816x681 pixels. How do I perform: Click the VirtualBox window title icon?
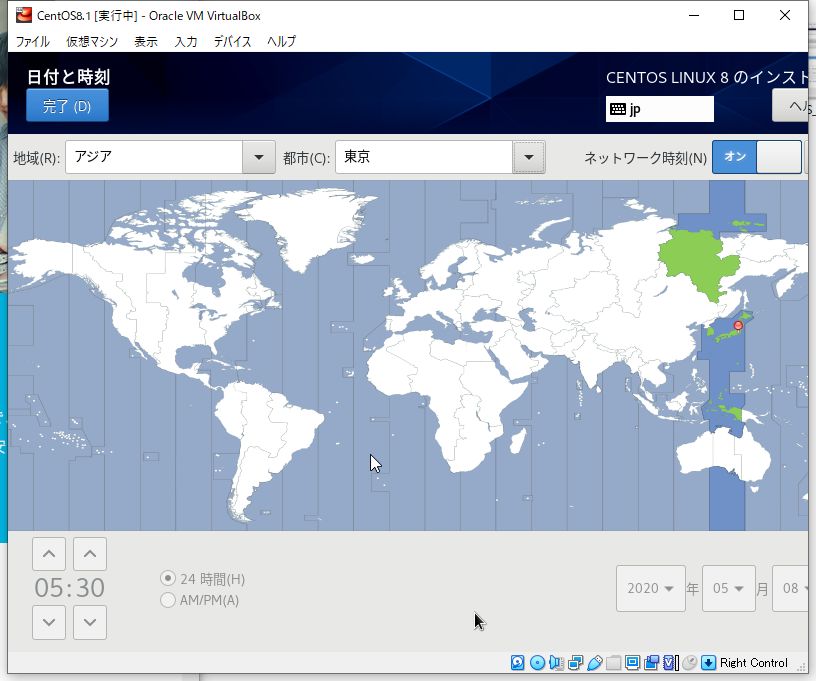point(23,15)
